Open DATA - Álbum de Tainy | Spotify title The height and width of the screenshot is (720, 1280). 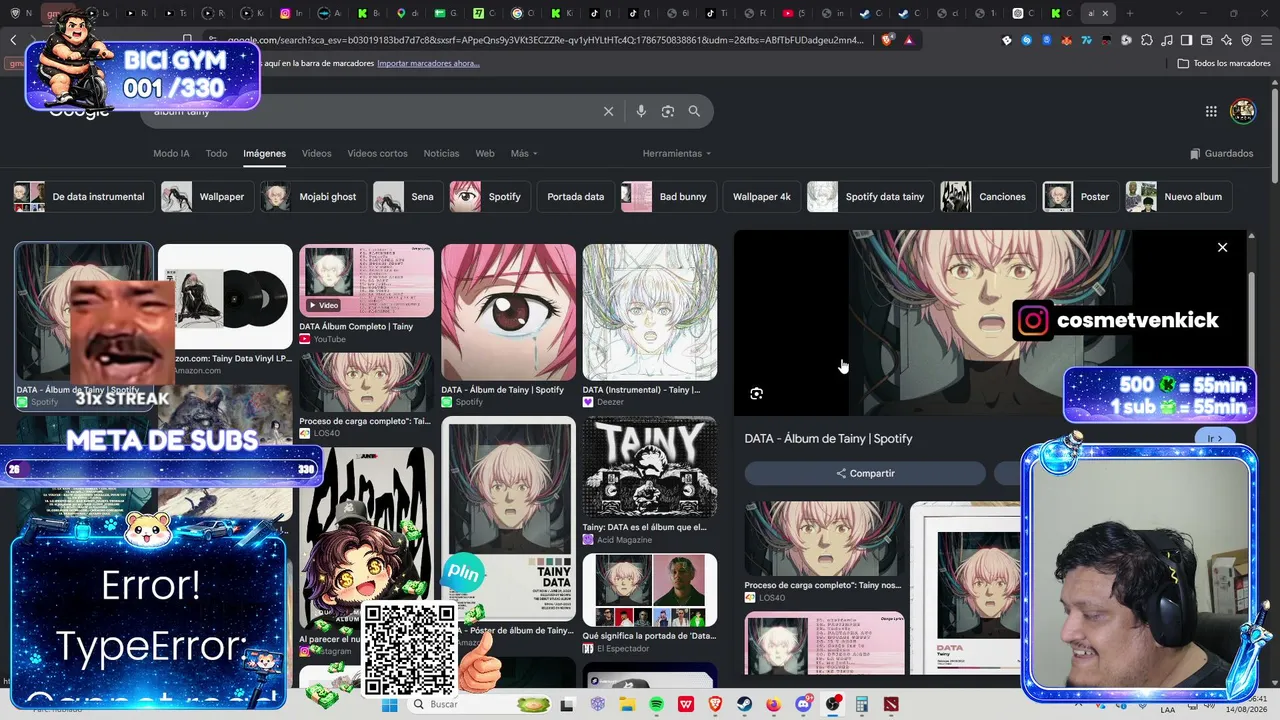[x=828, y=438]
